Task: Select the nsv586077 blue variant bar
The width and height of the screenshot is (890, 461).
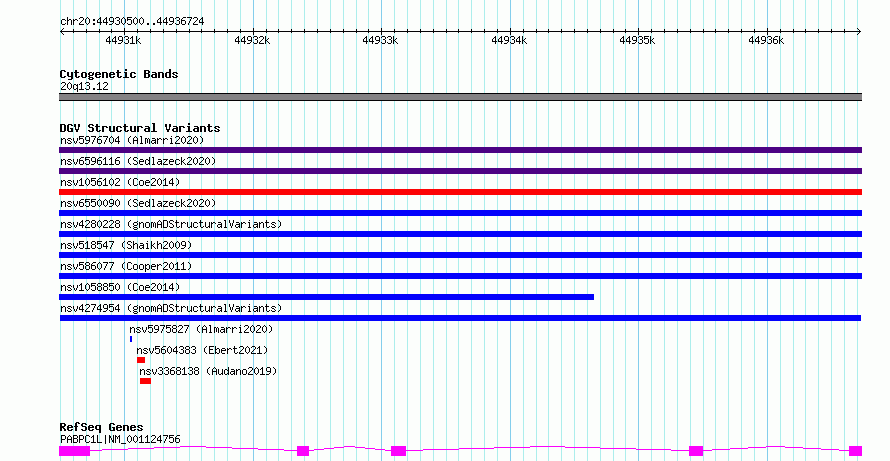Action: [460, 276]
